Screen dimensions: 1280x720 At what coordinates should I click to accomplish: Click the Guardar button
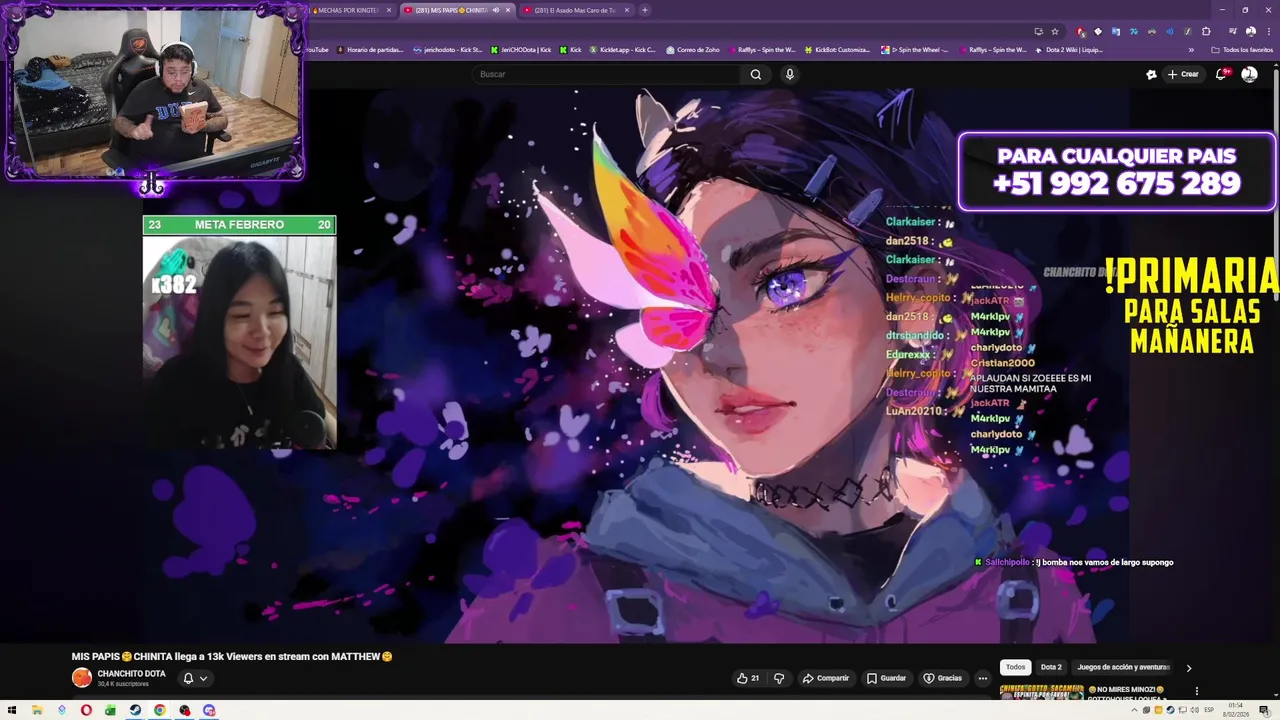[x=886, y=678]
